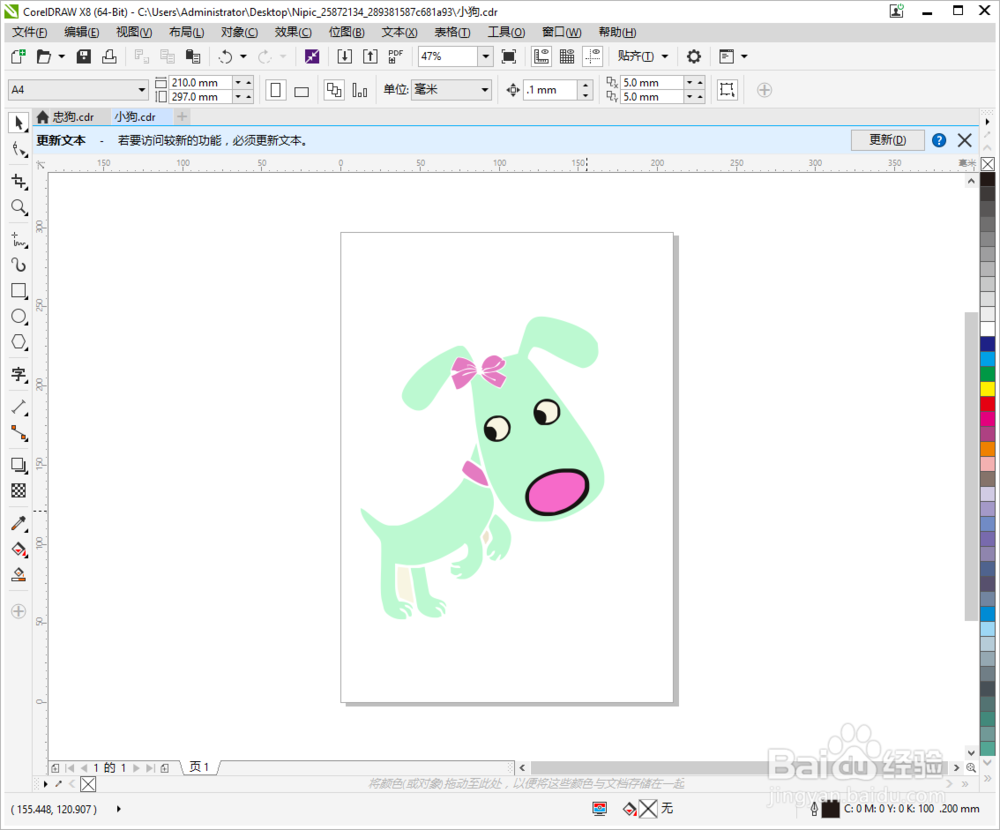Select the Pick tool

coord(19,122)
